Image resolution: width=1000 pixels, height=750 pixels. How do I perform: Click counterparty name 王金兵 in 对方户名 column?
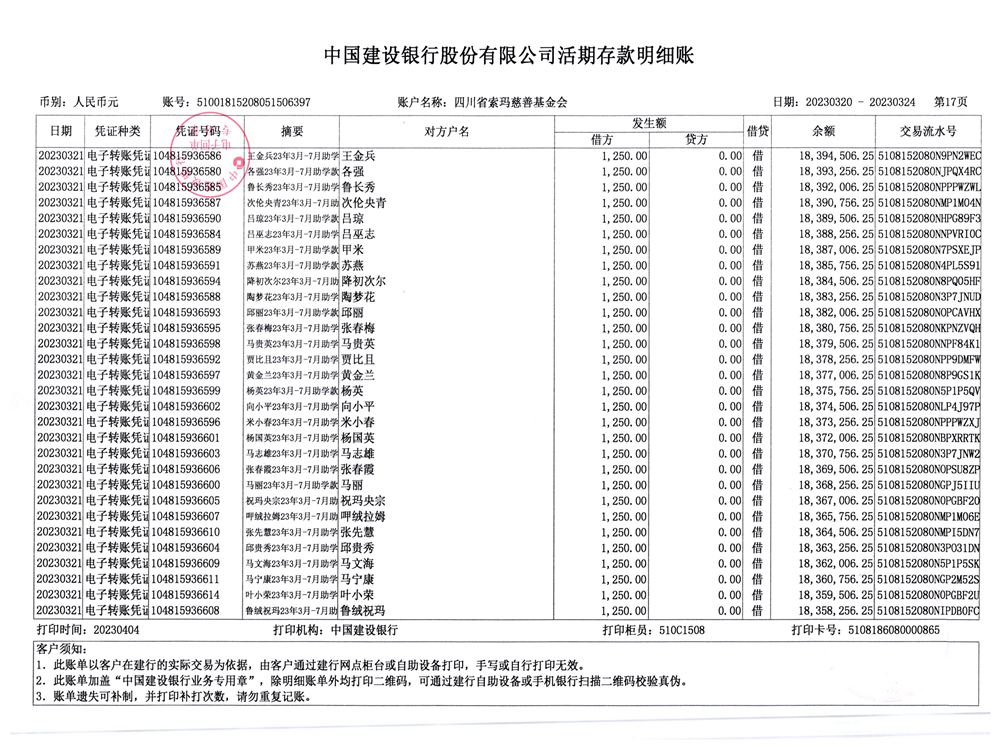coord(358,156)
